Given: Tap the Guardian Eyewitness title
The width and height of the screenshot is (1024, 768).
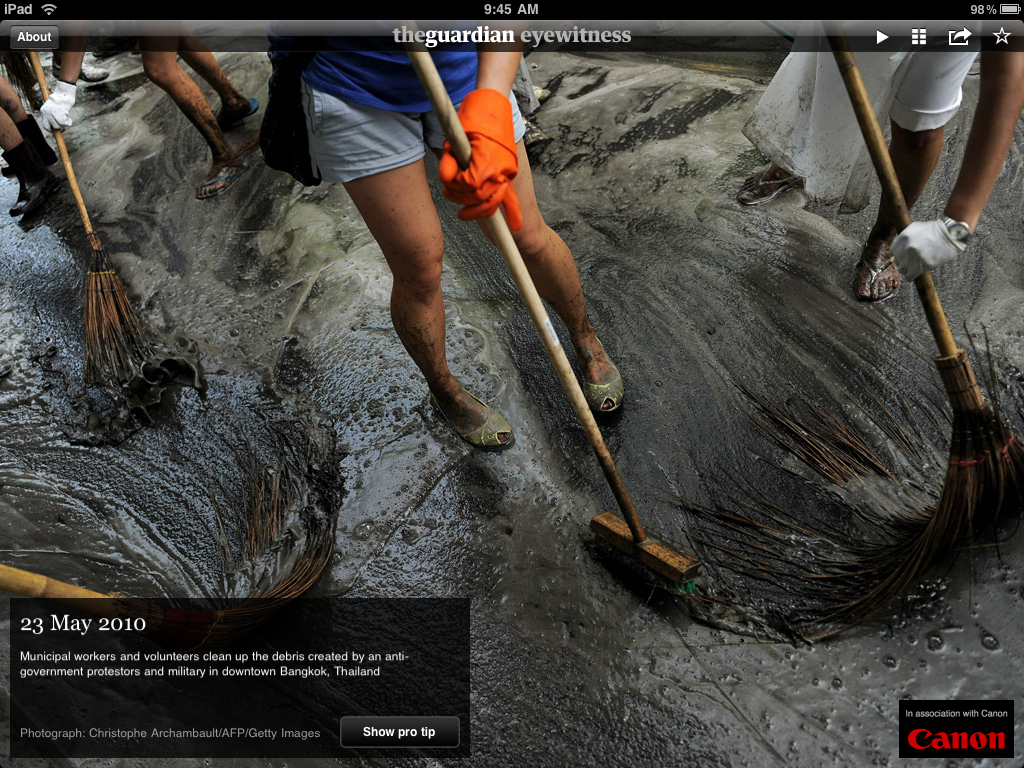Looking at the screenshot, I should tap(511, 36).
